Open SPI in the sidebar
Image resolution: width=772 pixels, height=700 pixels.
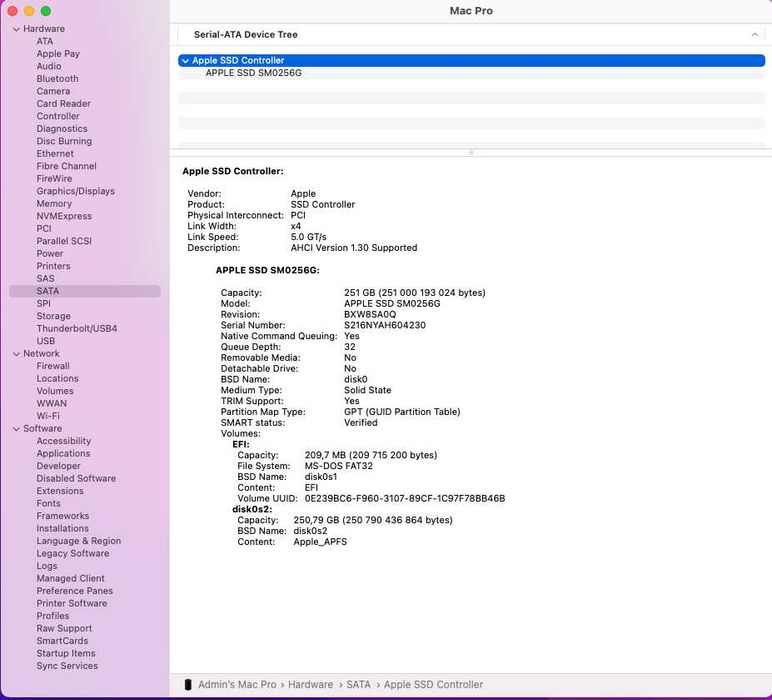point(43,304)
